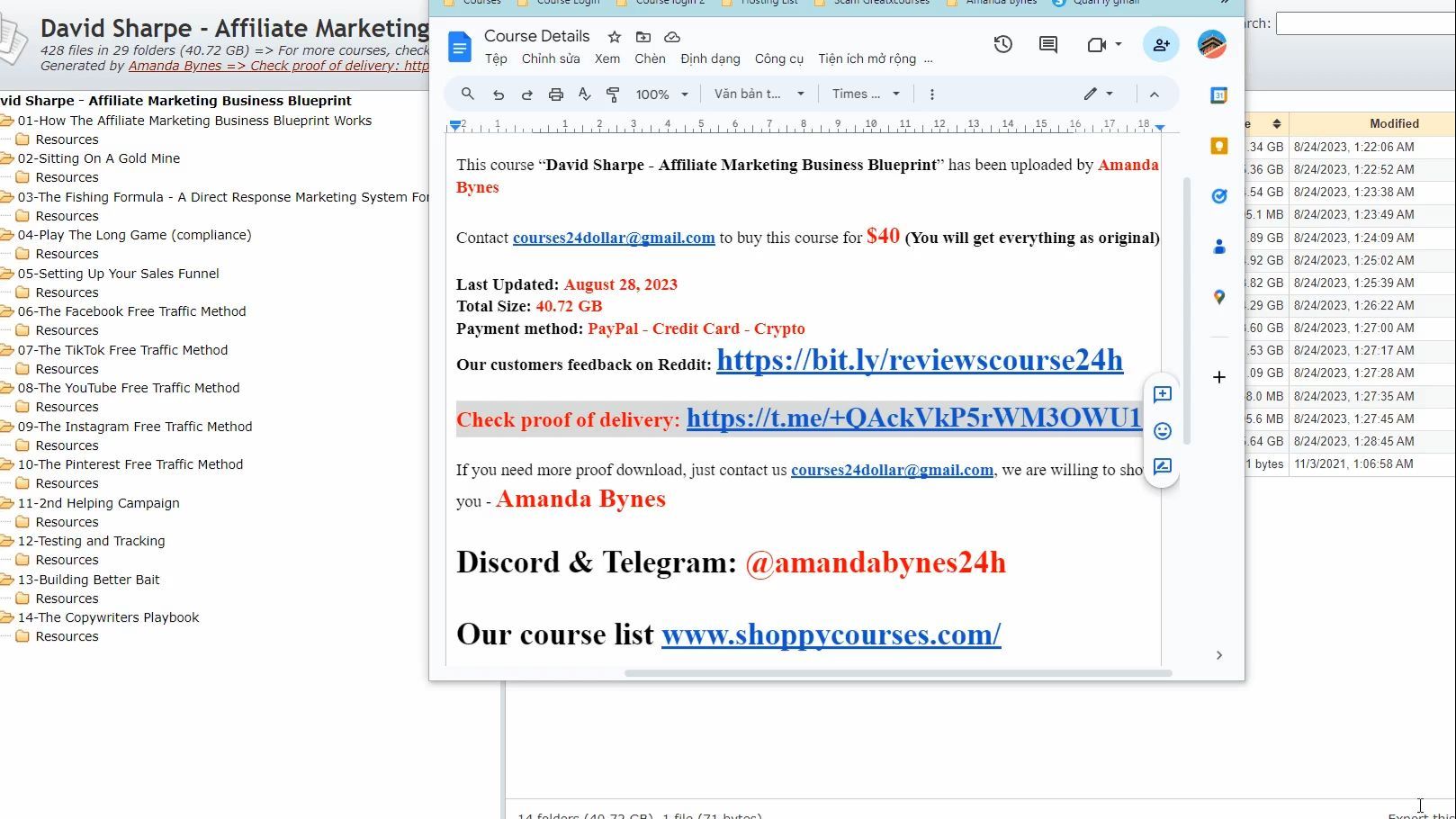Show more bookmarks chevron
The height and width of the screenshot is (819, 1456).
tap(1225, 3)
